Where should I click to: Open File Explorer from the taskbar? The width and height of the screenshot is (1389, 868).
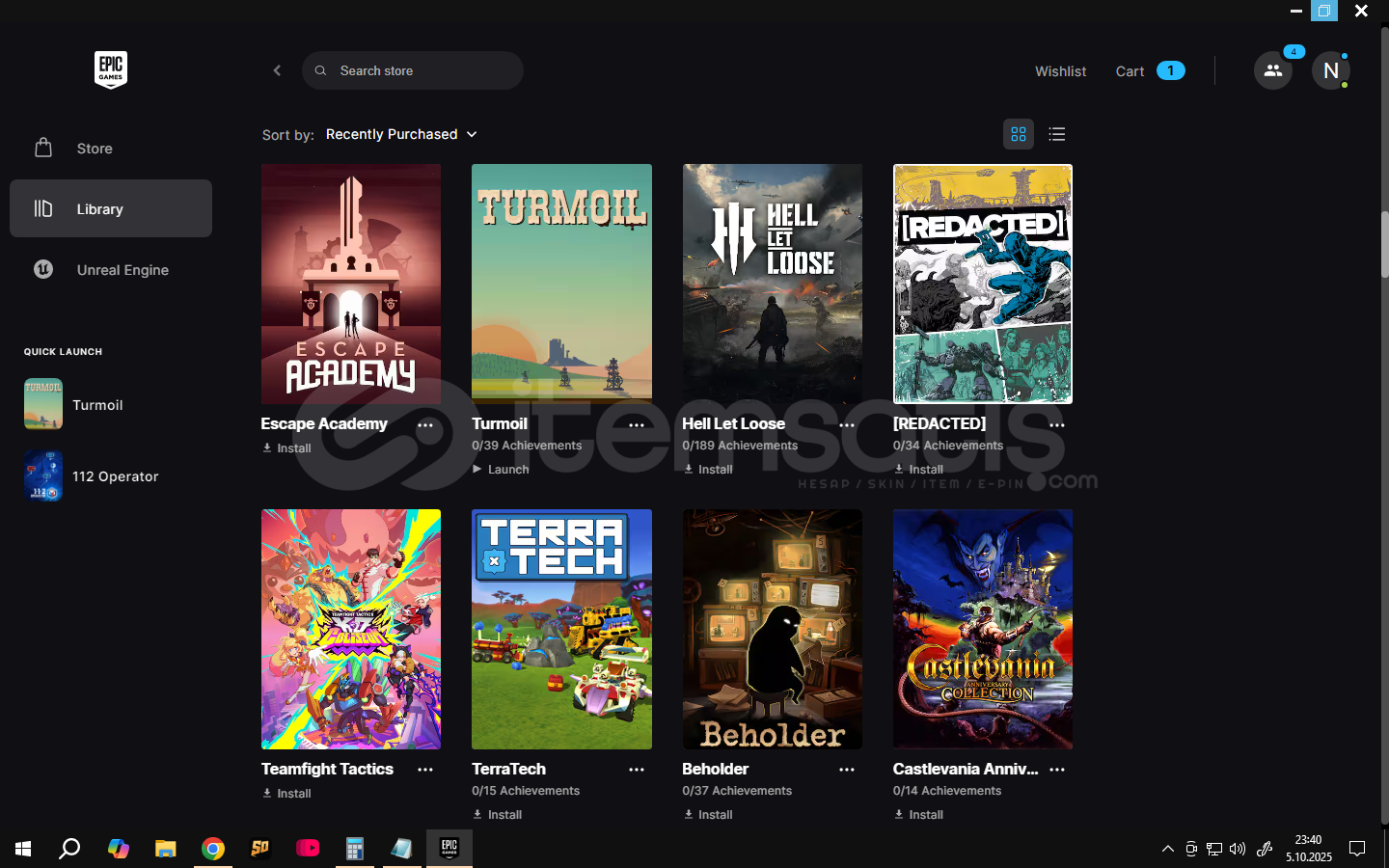coord(166,849)
